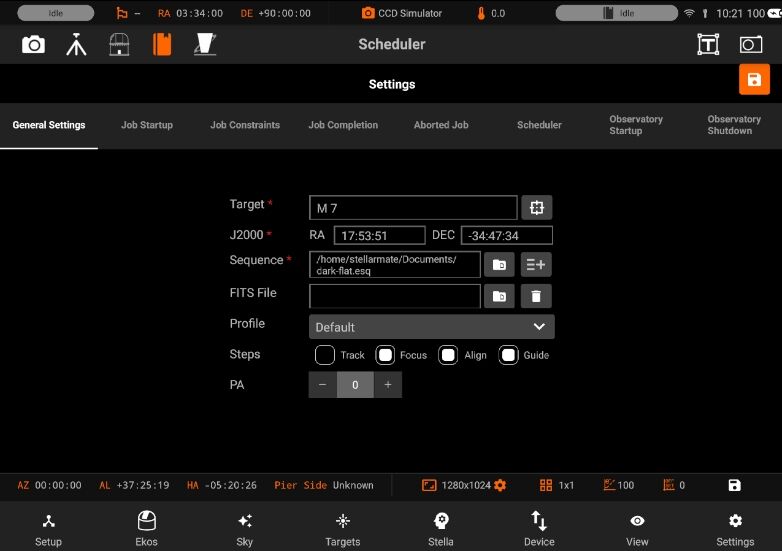Open Stella assistant in bottom navigation
Screen dimensions: 782x551
pos(441,529)
